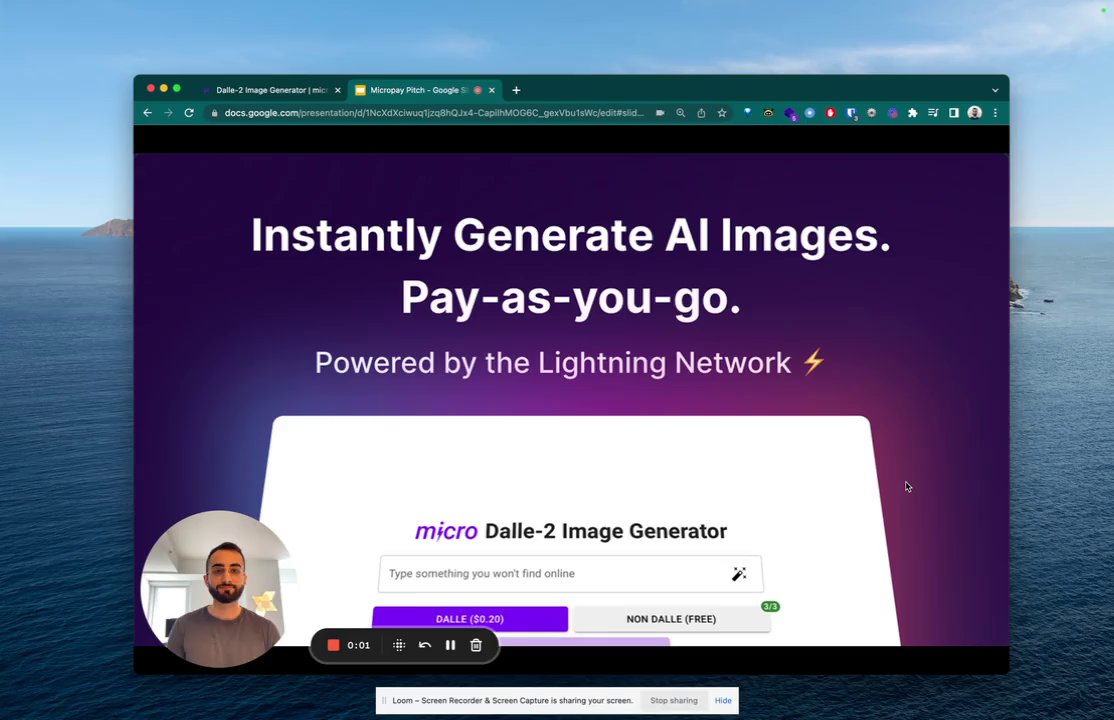This screenshot has width=1114, height=720.
Task: Hide the Loom screen sharing notice
Action: click(x=723, y=701)
